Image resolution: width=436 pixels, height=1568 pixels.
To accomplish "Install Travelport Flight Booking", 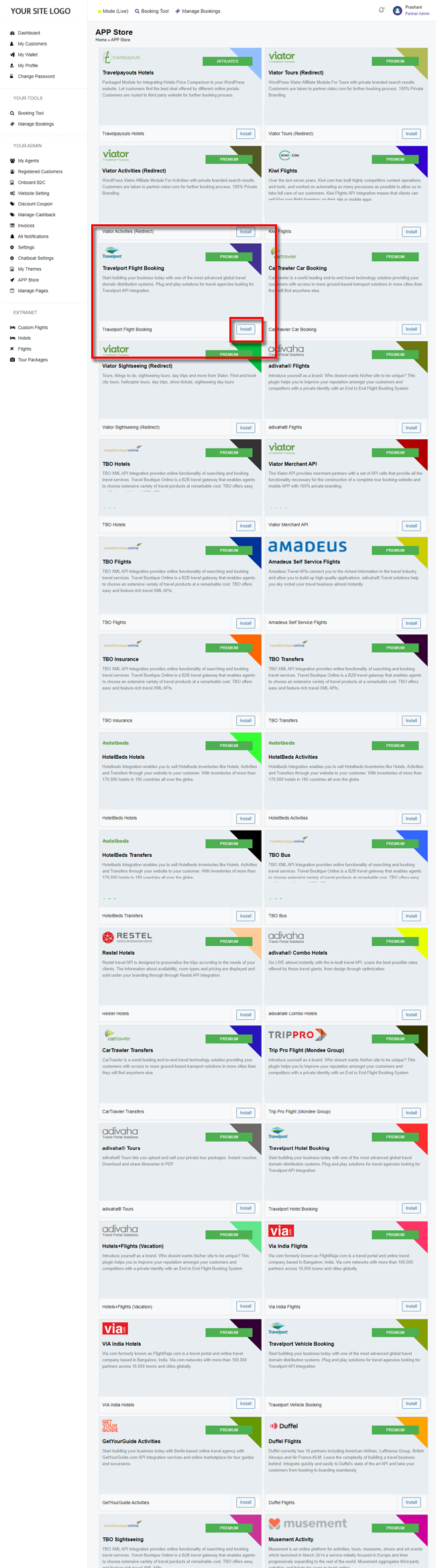I will point(246,329).
